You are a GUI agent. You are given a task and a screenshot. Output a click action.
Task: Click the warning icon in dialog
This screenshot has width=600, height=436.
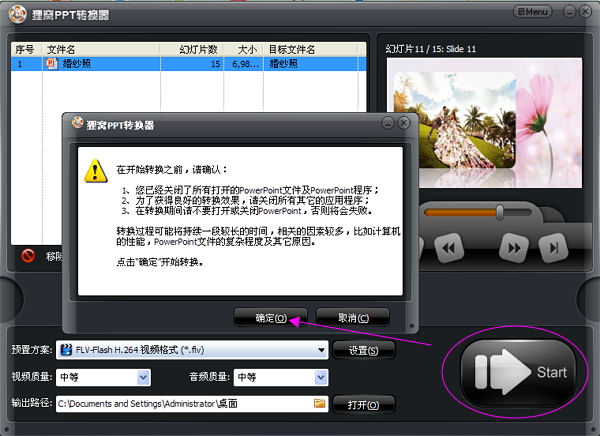95,171
